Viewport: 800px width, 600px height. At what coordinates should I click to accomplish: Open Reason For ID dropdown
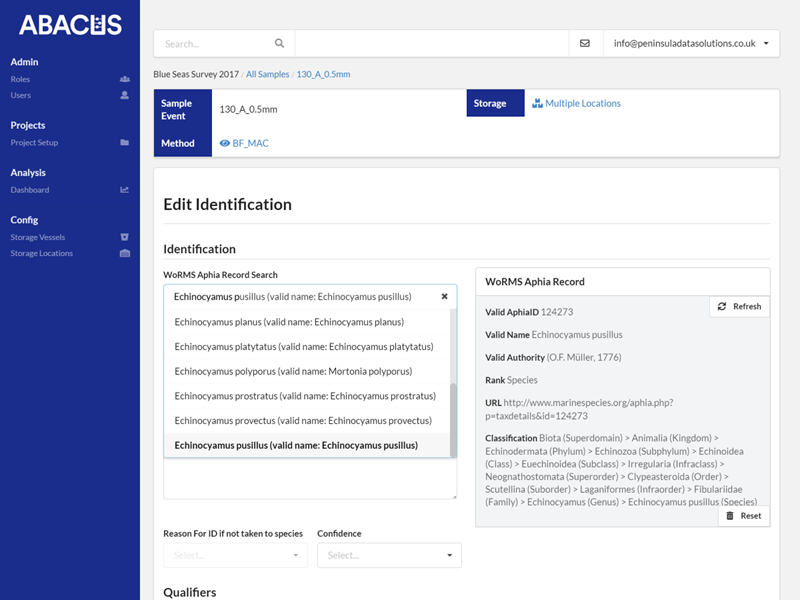click(235, 555)
